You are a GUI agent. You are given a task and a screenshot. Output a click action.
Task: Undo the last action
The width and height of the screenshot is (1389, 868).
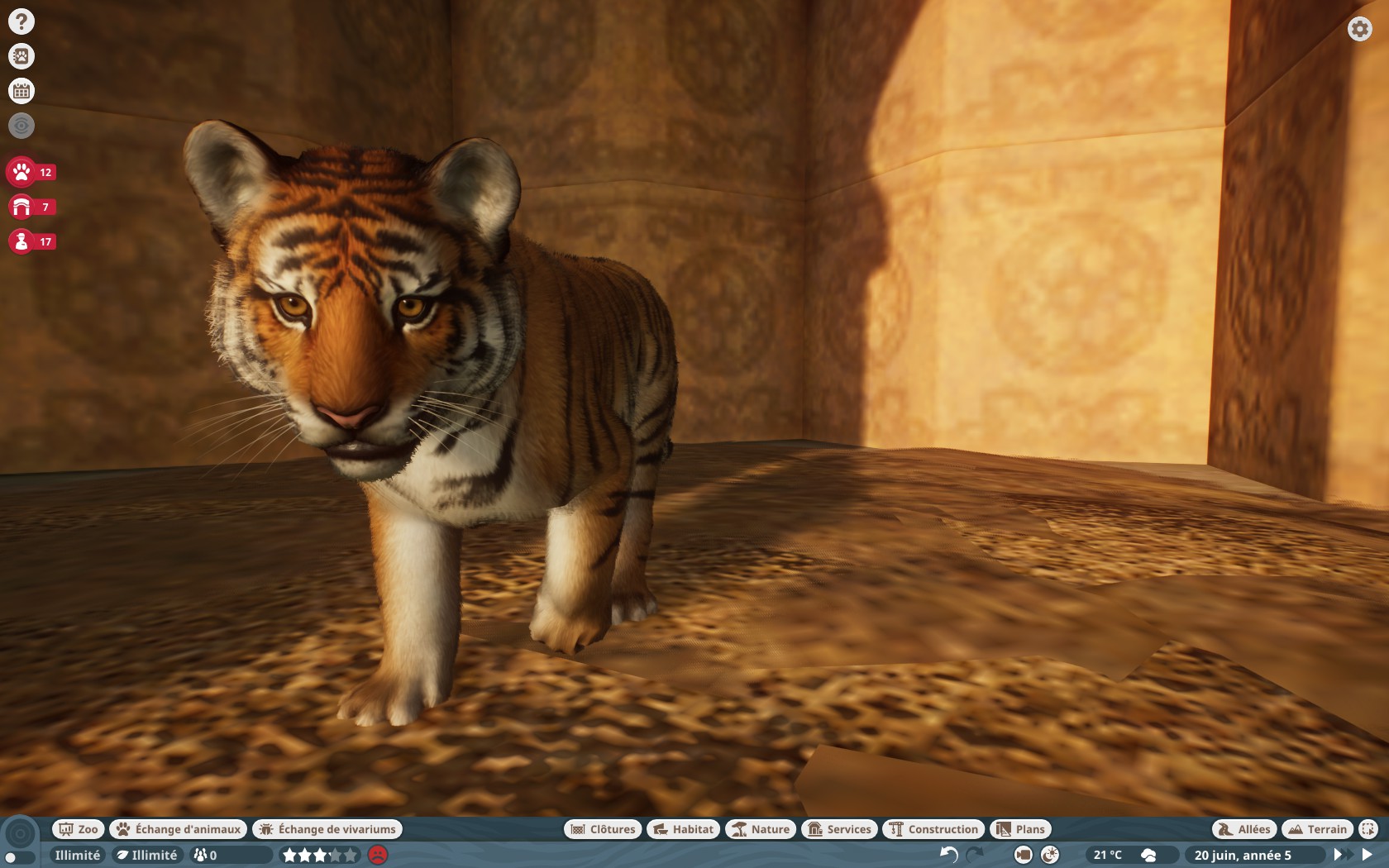click(948, 855)
